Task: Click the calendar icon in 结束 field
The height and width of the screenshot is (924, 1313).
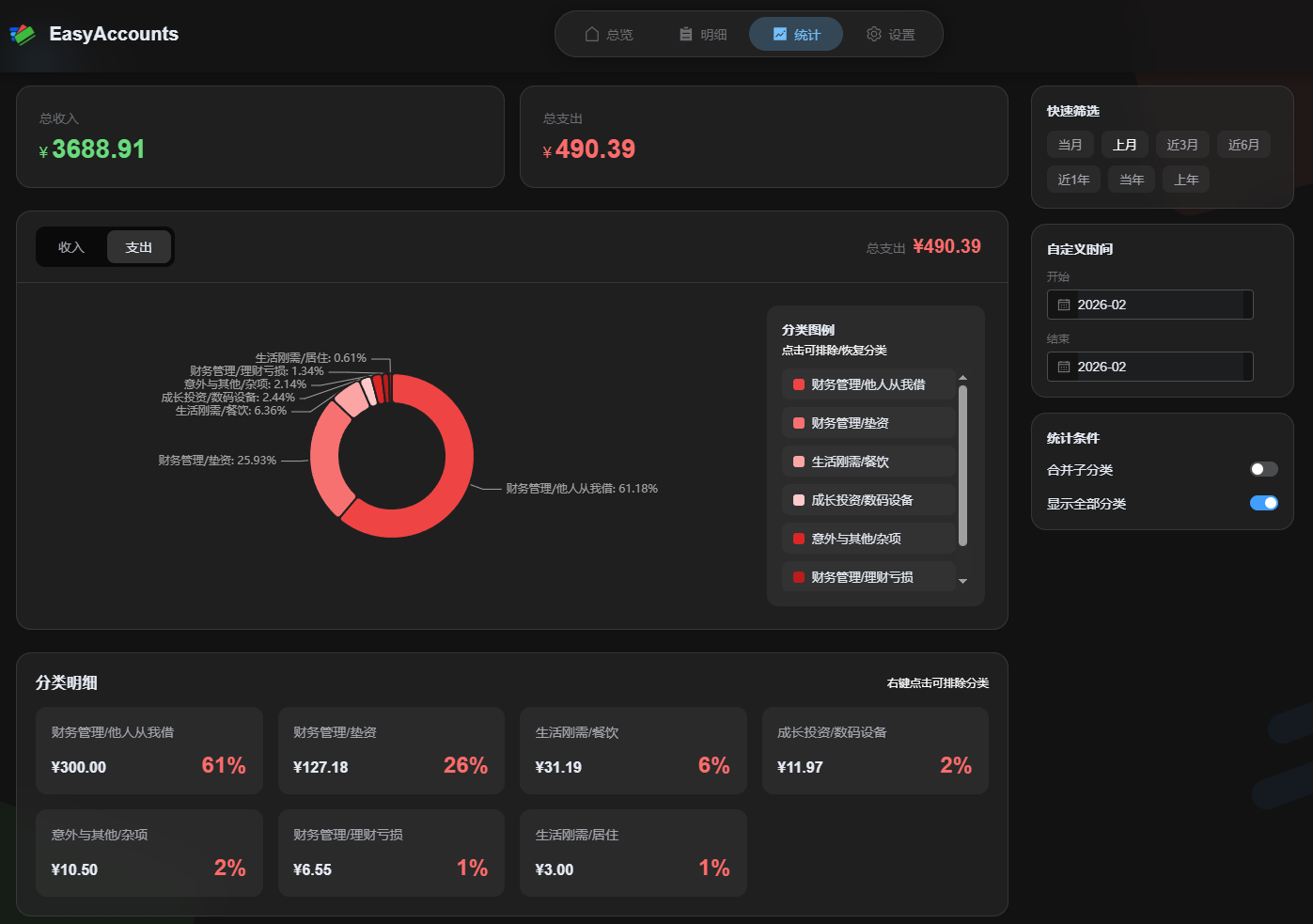Action: [1064, 368]
